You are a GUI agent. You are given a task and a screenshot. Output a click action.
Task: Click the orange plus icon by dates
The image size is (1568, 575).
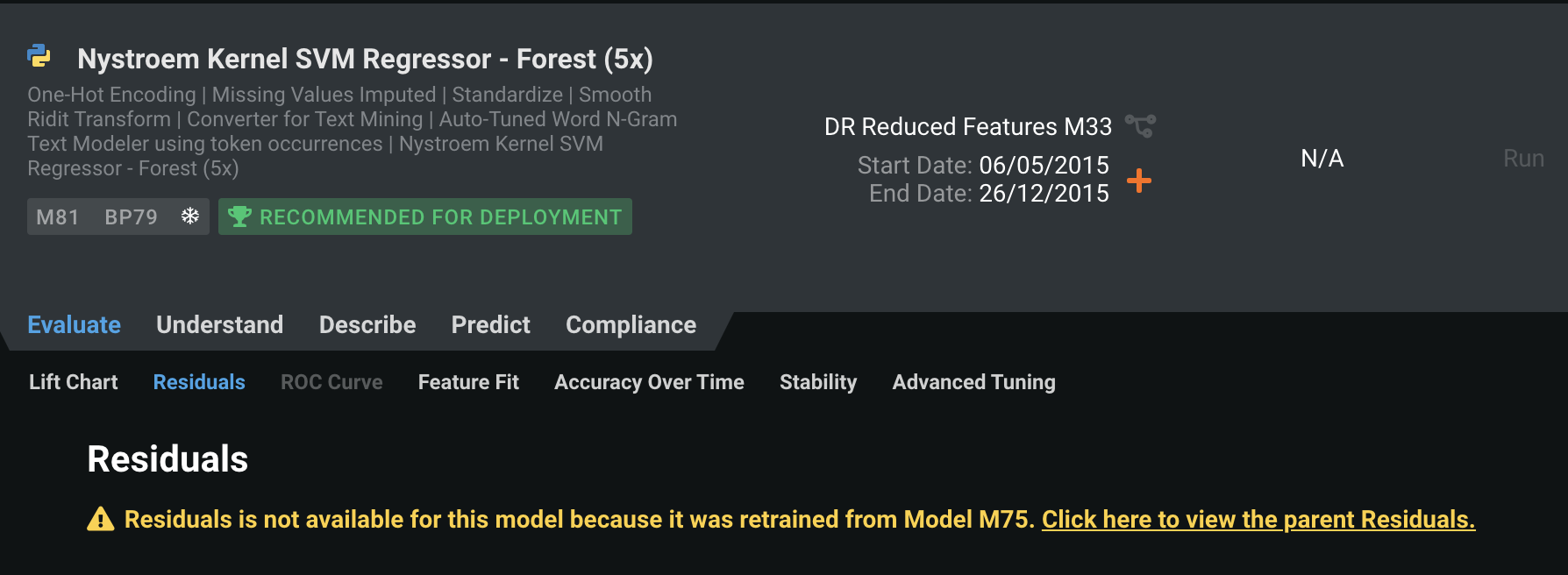1138,181
